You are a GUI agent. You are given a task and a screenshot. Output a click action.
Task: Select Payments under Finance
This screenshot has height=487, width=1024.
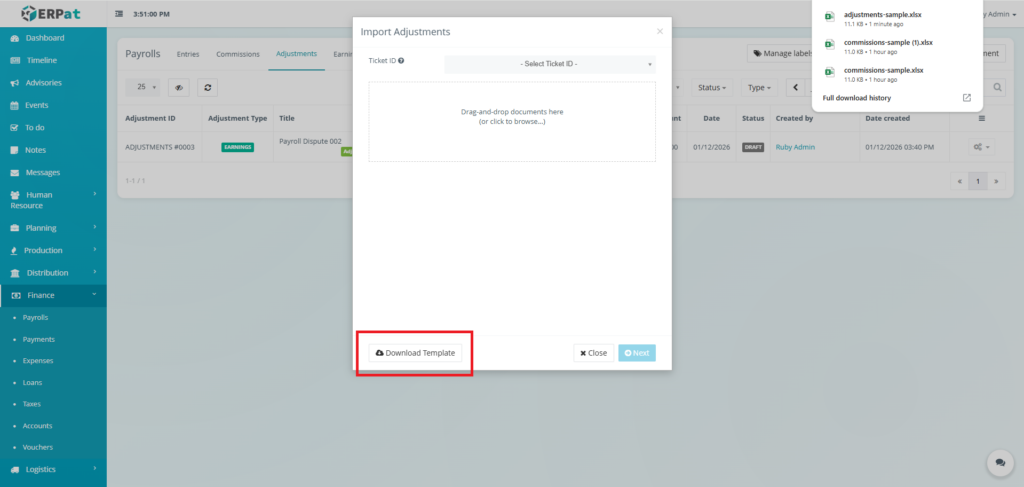point(39,339)
